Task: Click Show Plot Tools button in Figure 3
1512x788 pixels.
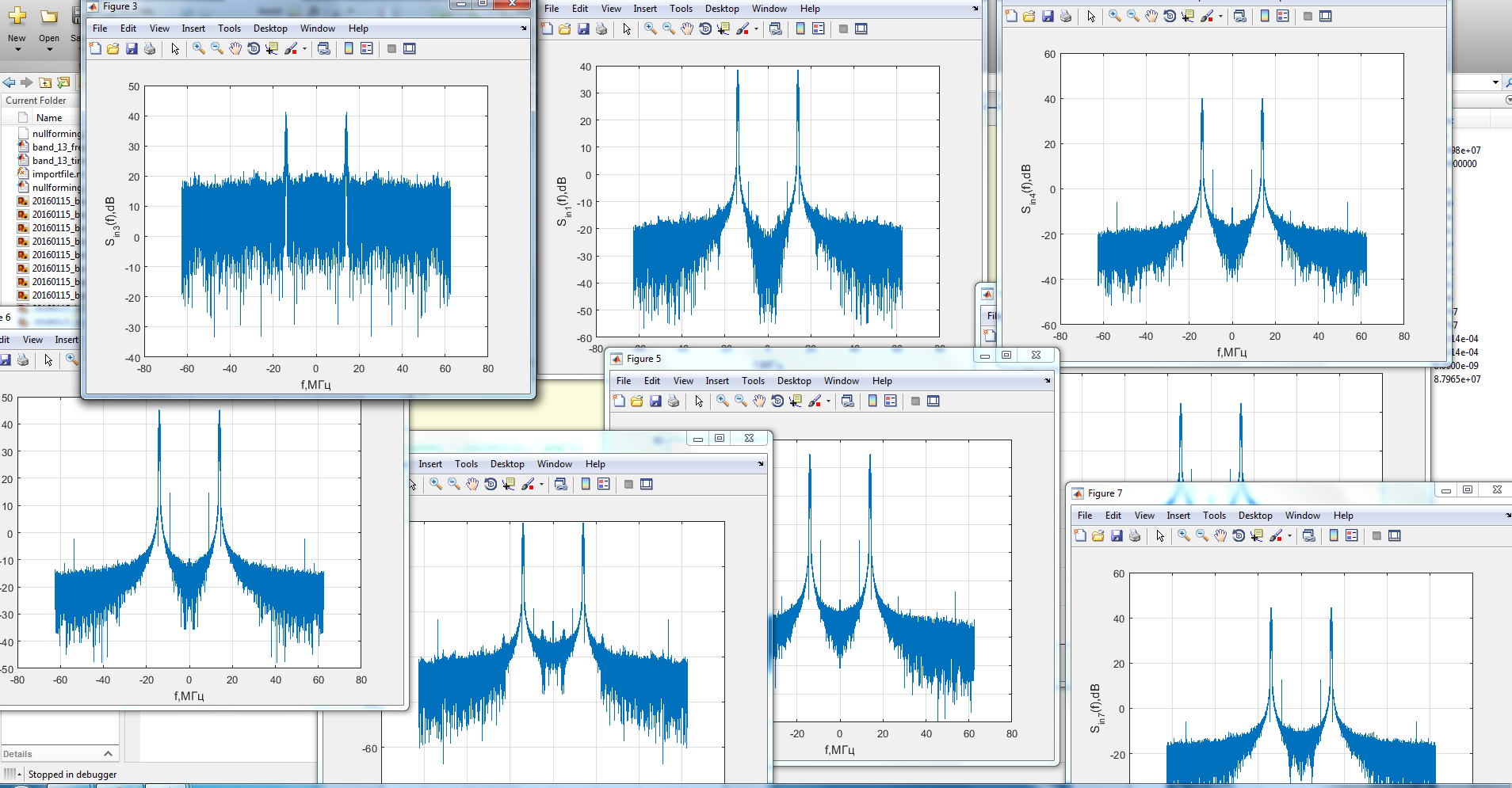Action: (x=410, y=49)
